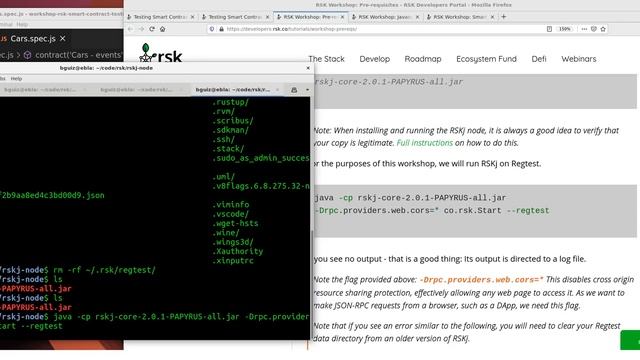Bookmark this page with the star icon
Viewport: 640px width, 360px height.
pos(603,29)
